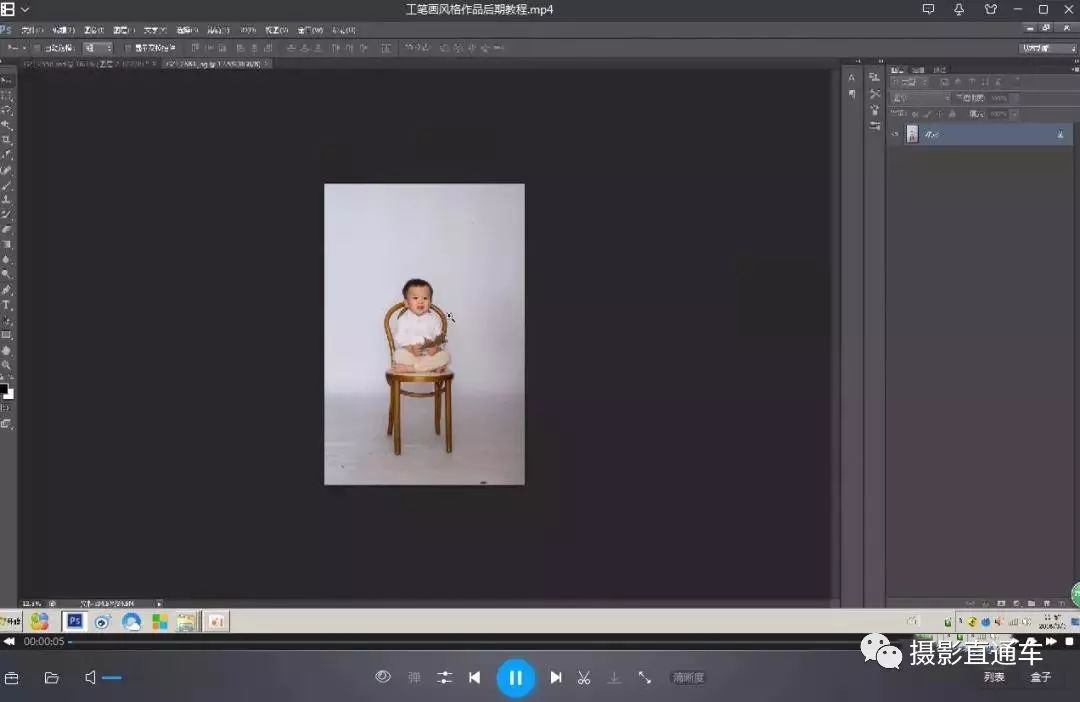Toggle Quick Mask mode icon
Image resolution: width=1080 pixels, height=702 pixels.
point(7,409)
